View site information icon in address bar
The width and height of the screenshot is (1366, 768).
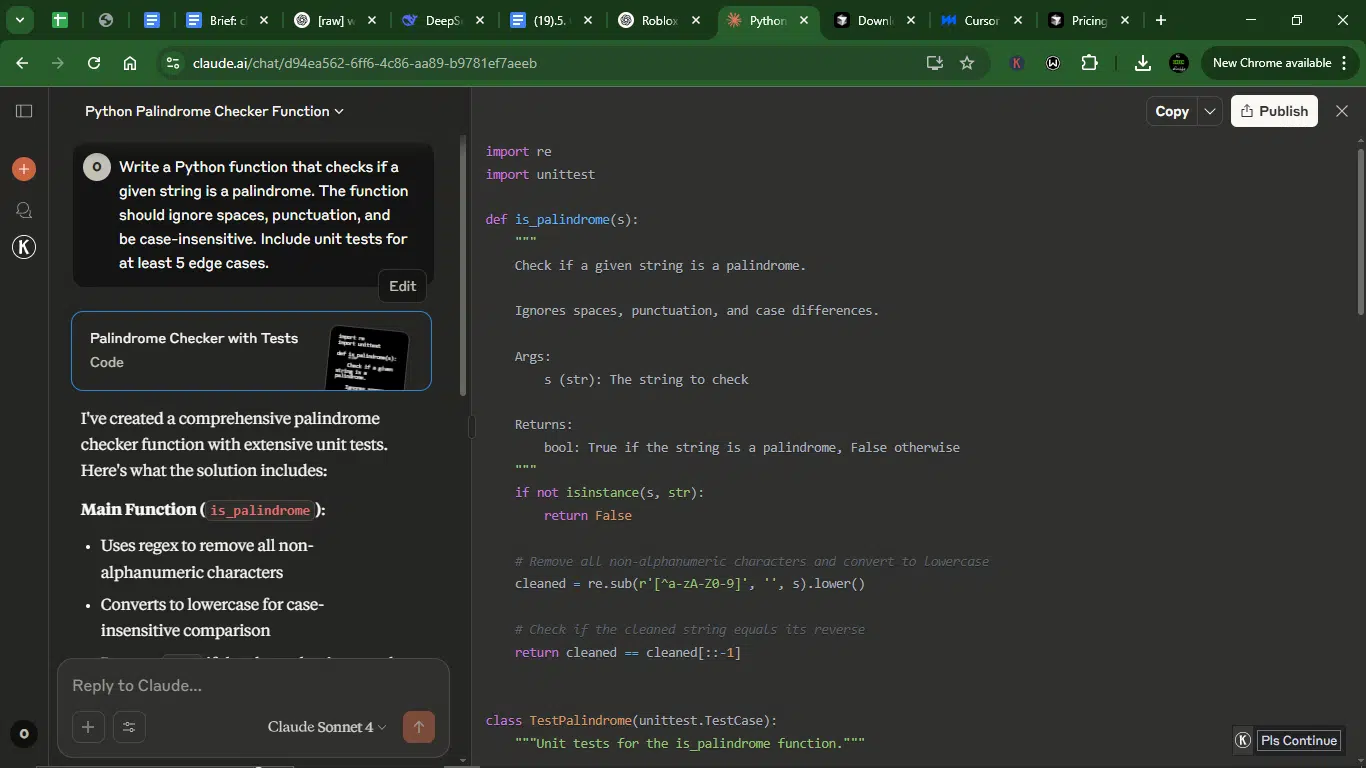pos(173,63)
